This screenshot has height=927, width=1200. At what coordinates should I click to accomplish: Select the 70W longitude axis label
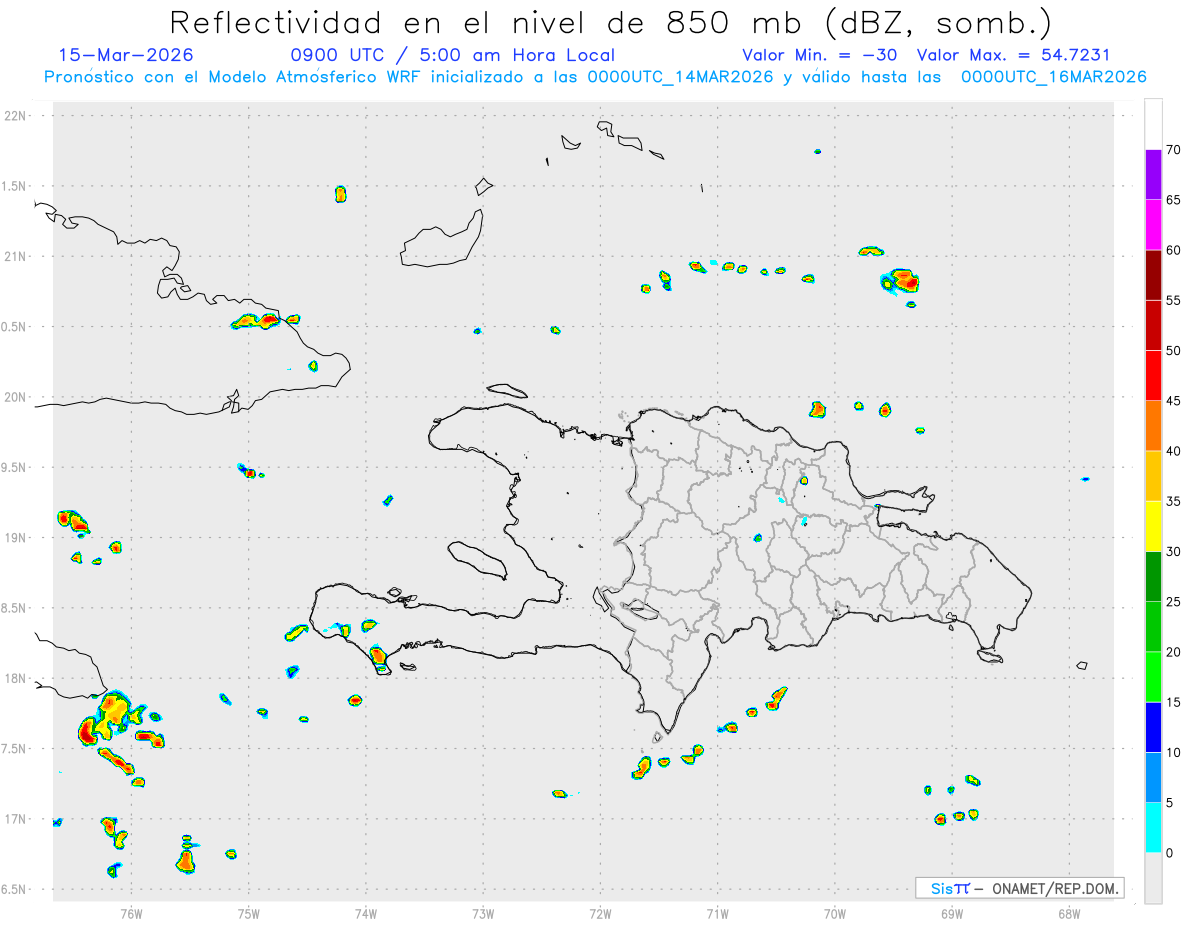835,913
